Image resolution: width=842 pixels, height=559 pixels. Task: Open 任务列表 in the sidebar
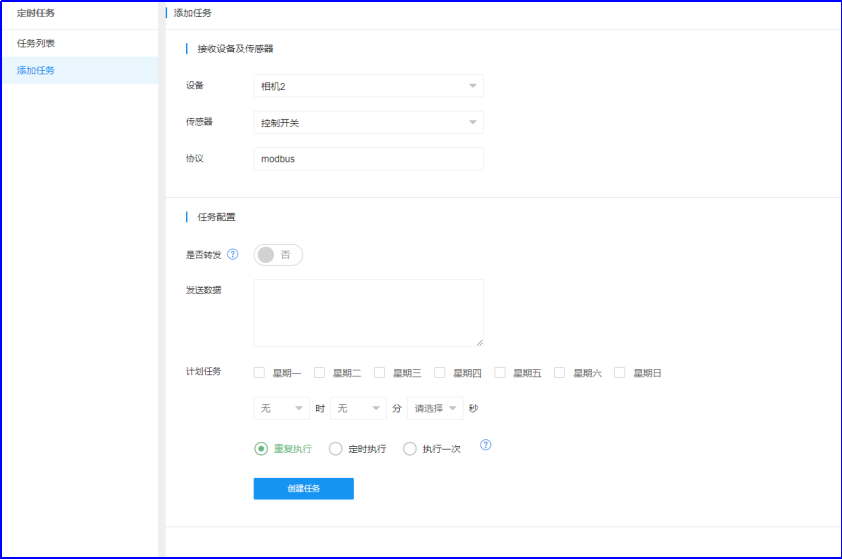pyautogui.click(x=36, y=44)
